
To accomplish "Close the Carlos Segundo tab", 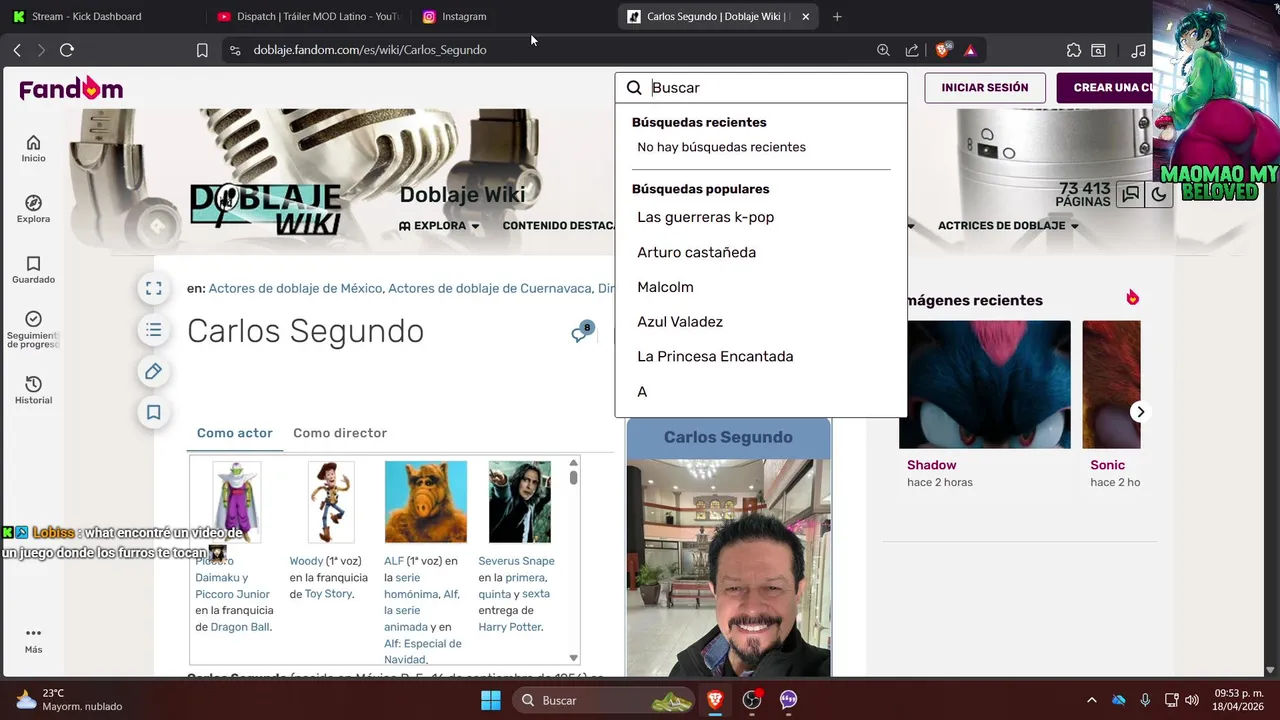I will point(806,16).
